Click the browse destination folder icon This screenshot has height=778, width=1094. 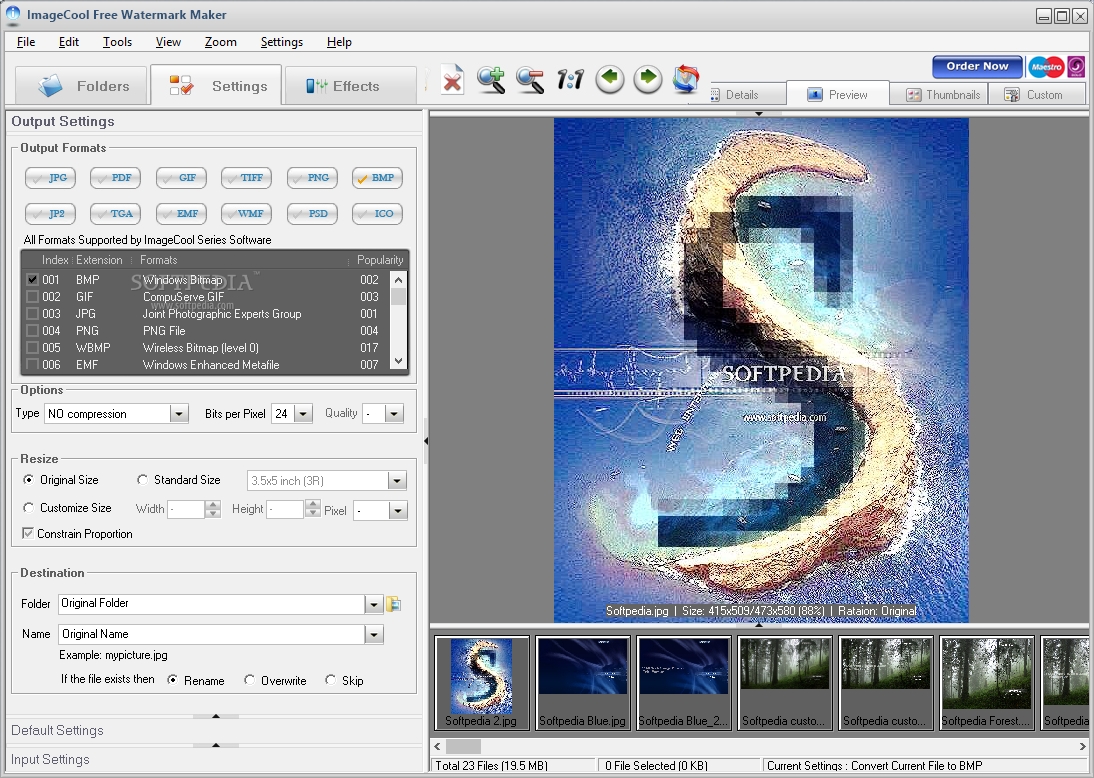[394, 604]
